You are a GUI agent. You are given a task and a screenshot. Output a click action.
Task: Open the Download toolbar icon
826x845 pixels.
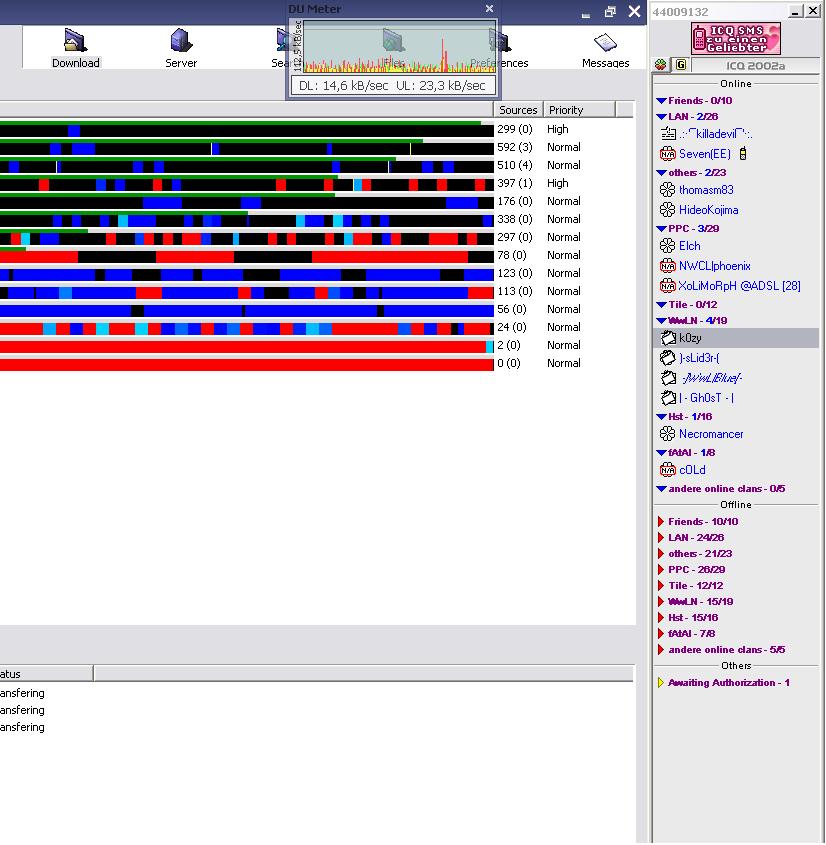click(x=75, y=47)
